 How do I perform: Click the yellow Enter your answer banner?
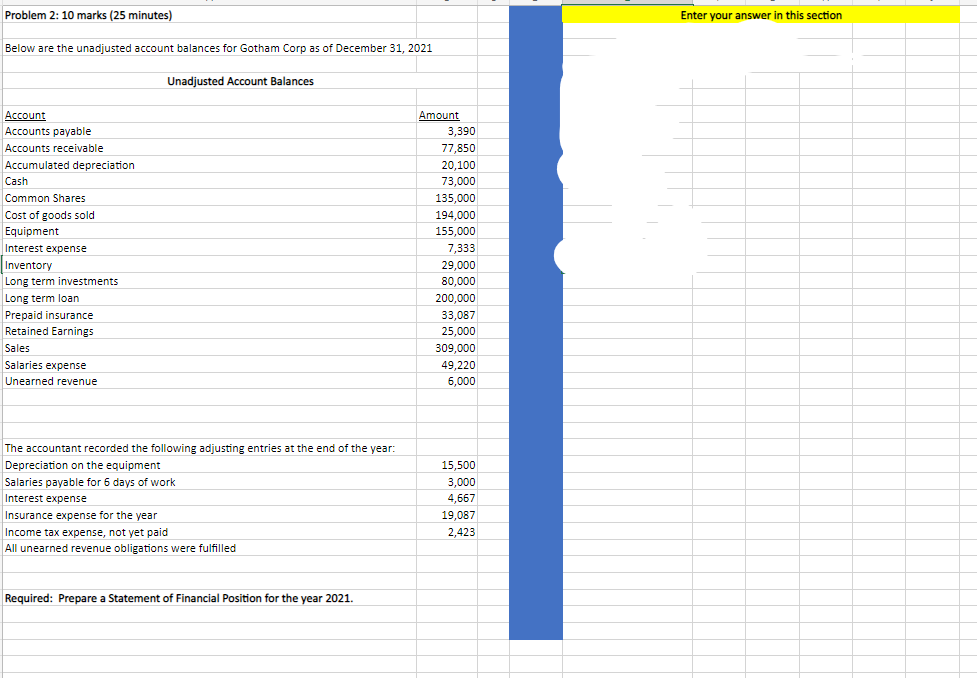coord(760,15)
